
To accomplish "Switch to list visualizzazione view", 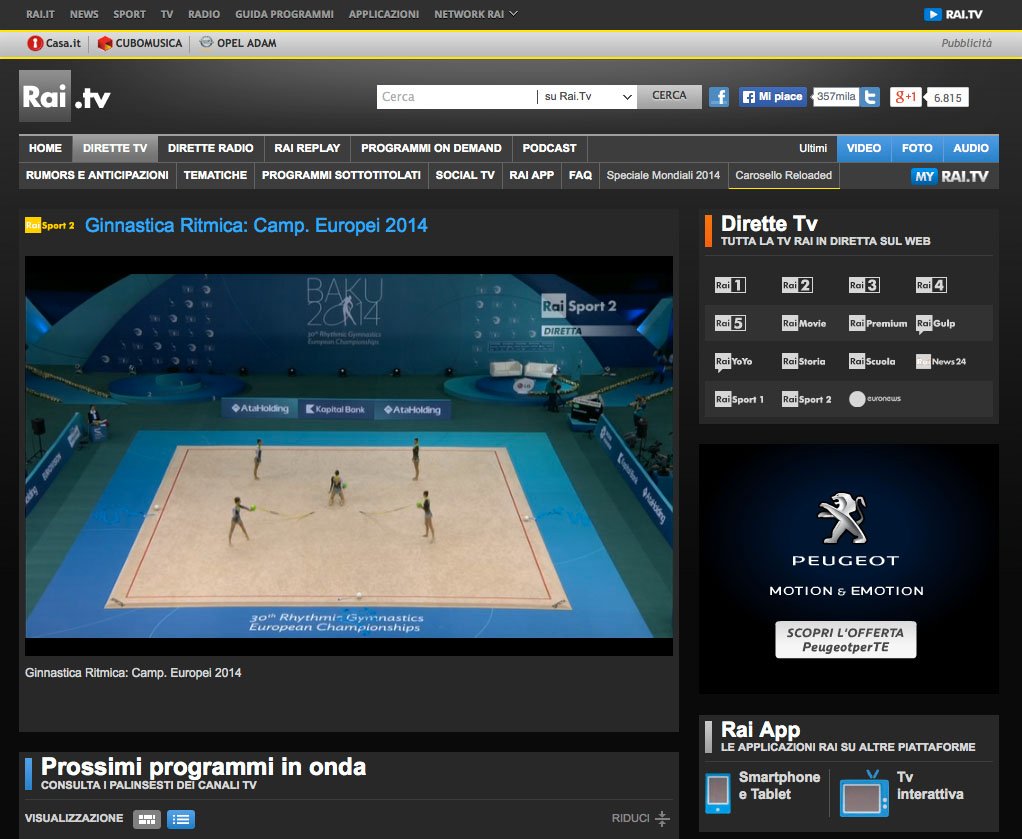I will 181,819.
